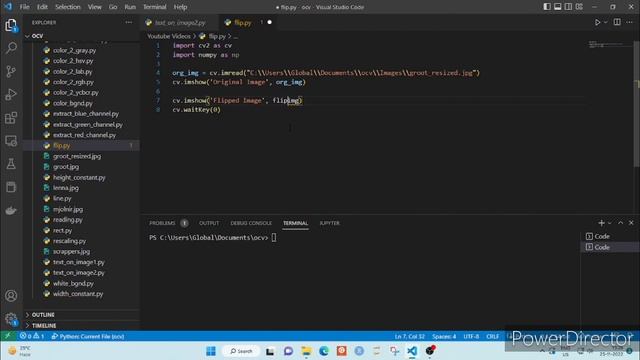Open rescaling.py in explorer
Screen dimensions: 640x360
point(69,241)
